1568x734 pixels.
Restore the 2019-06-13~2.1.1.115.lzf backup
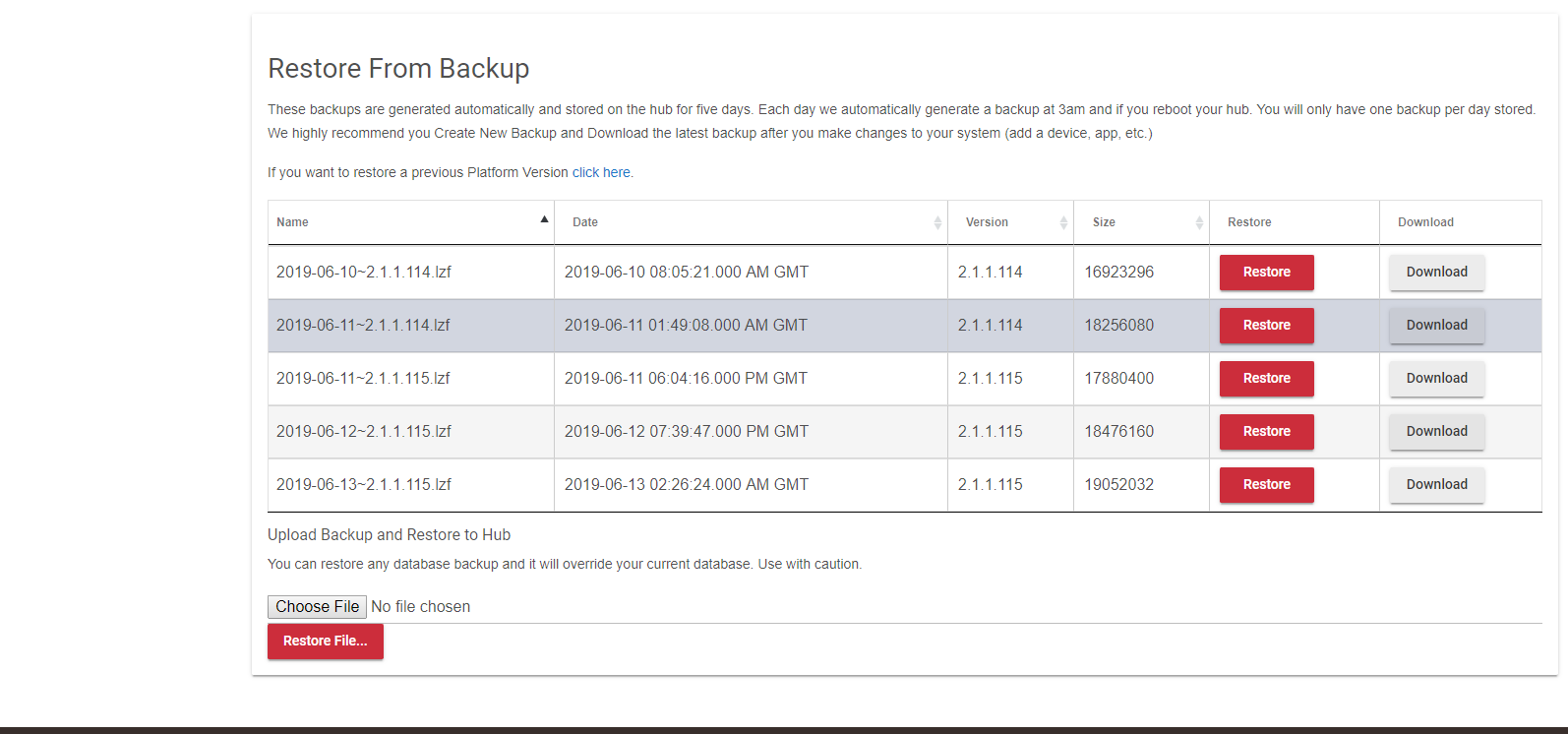[1266, 485]
